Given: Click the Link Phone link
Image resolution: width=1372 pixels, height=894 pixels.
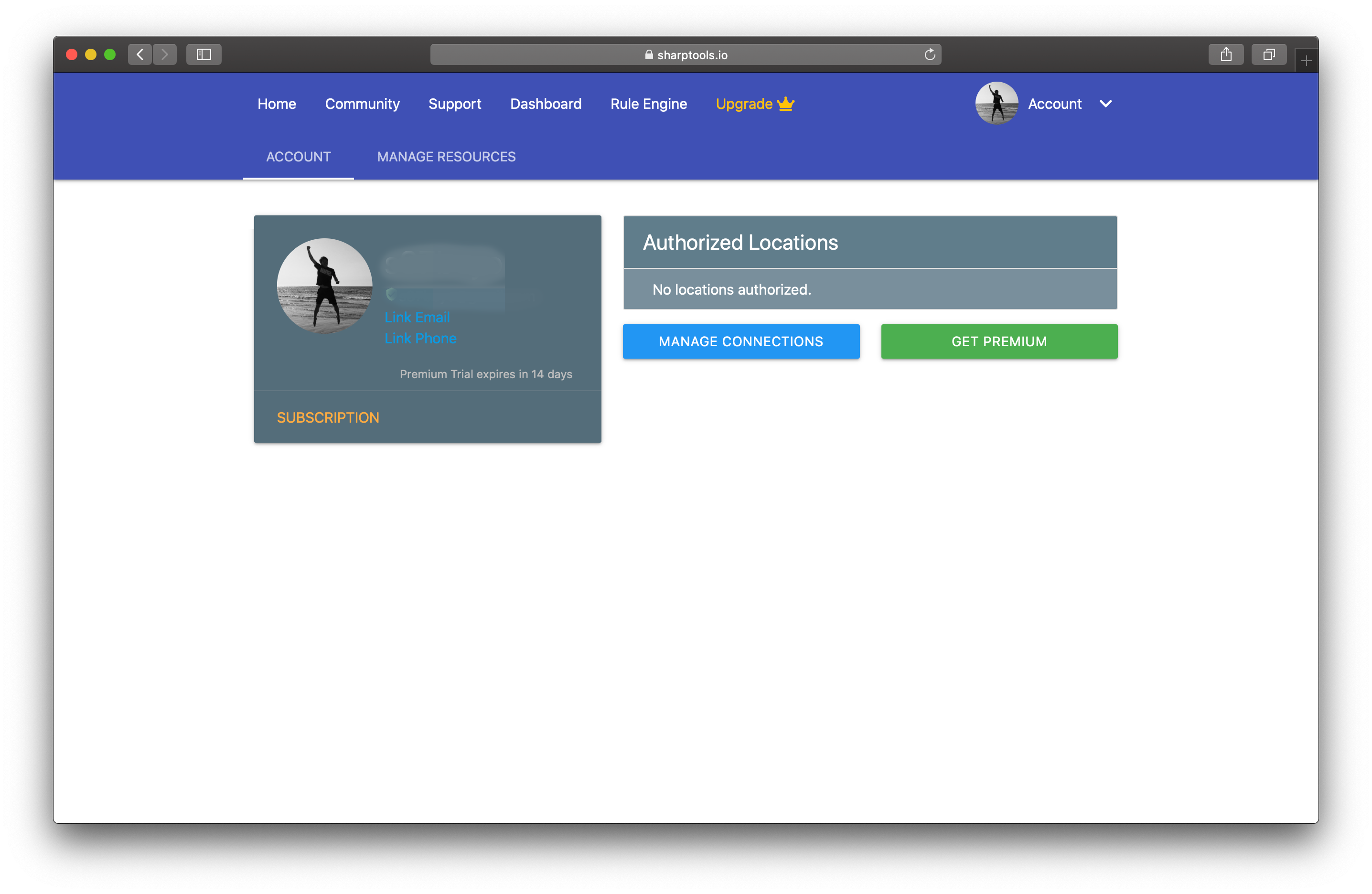Looking at the screenshot, I should (x=420, y=338).
